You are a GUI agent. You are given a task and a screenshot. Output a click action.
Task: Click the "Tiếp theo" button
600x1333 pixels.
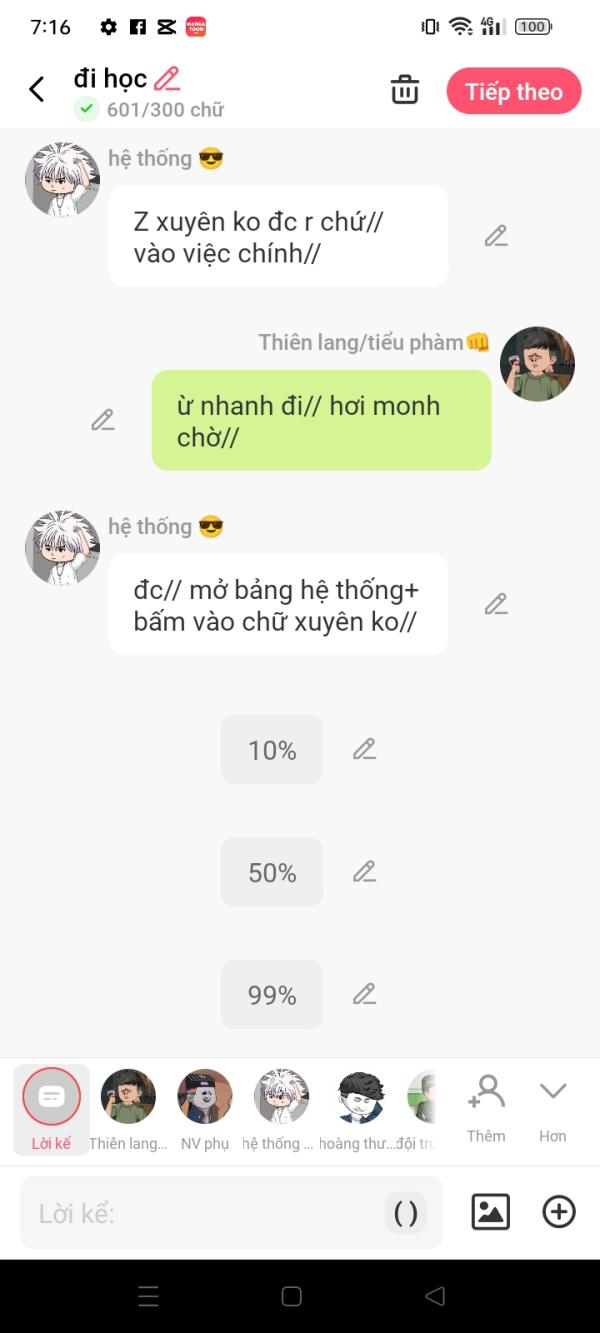tap(514, 92)
